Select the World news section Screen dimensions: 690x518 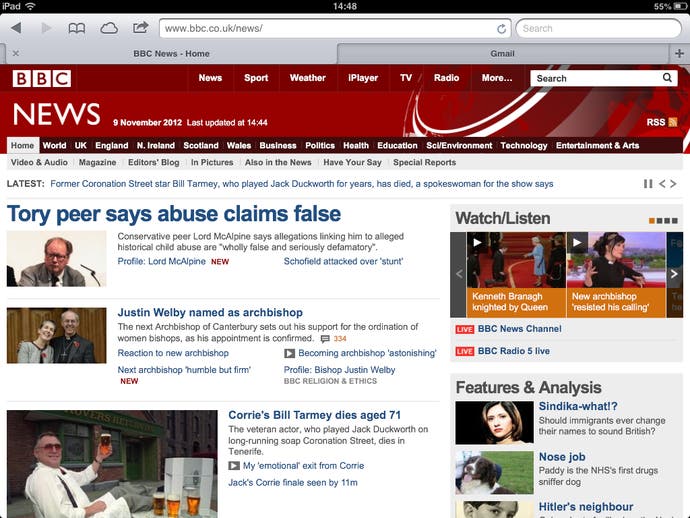(55, 145)
